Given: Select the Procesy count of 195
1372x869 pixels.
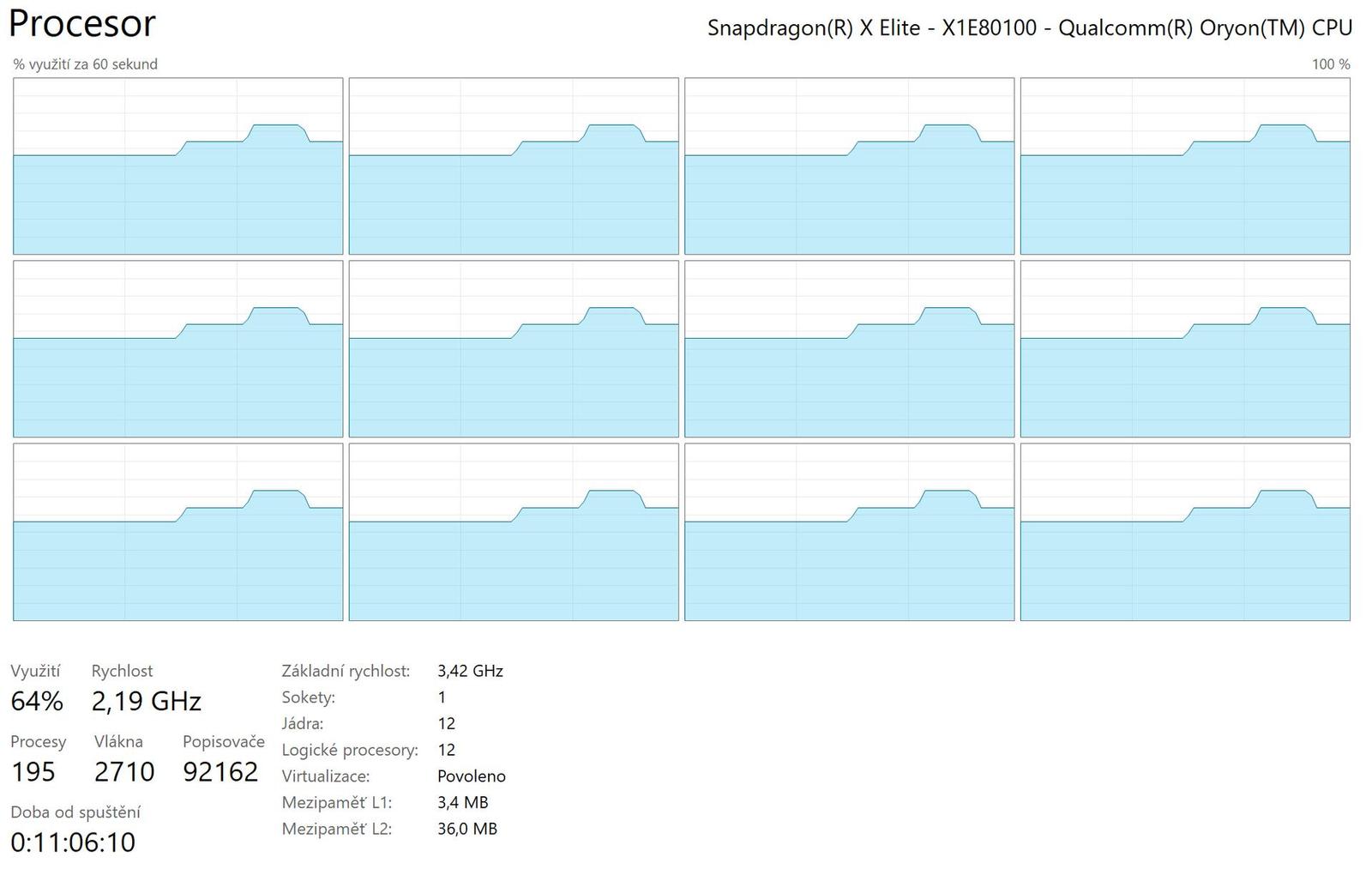Looking at the screenshot, I should pos(33,771).
